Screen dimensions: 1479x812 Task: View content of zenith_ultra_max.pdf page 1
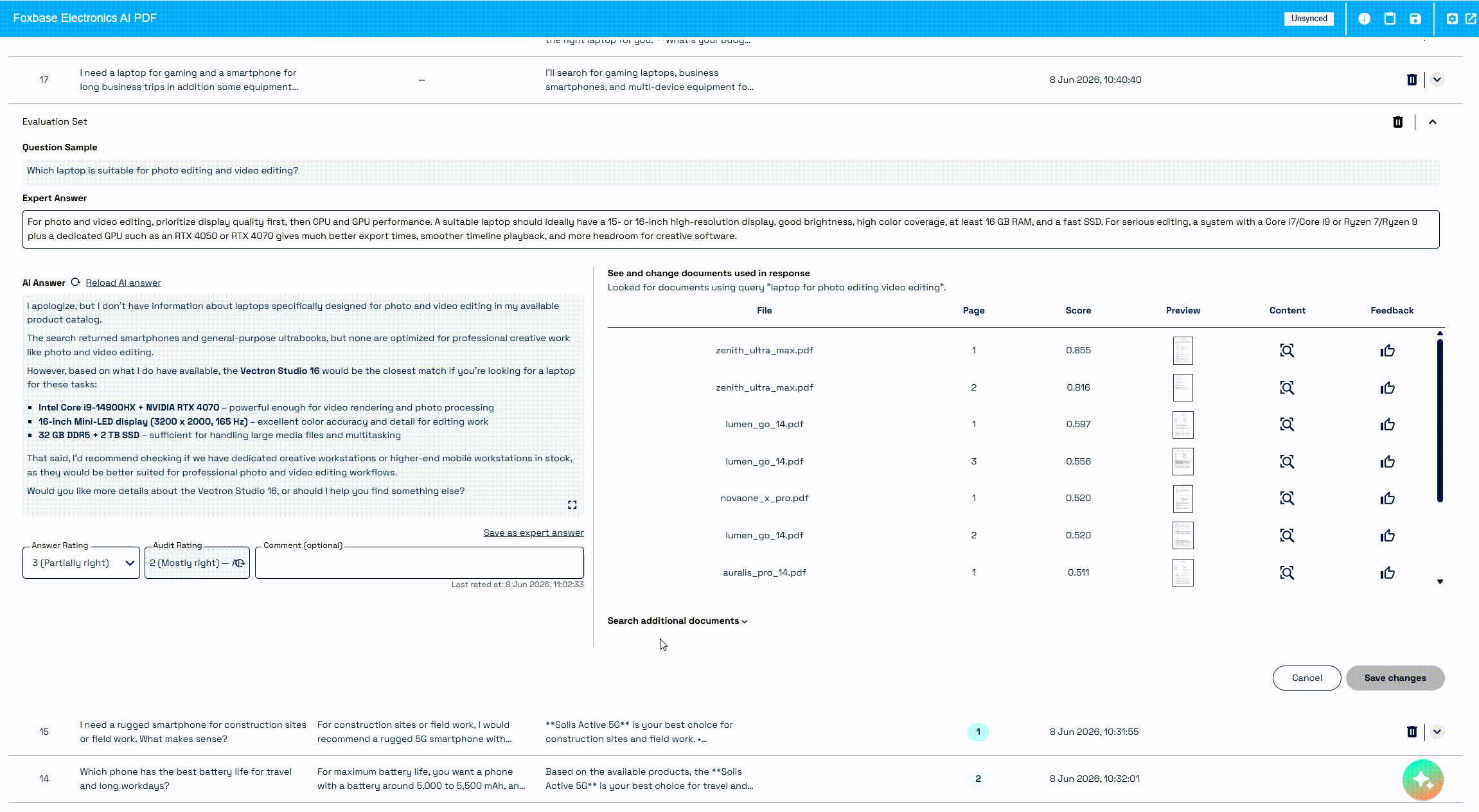click(x=1287, y=350)
